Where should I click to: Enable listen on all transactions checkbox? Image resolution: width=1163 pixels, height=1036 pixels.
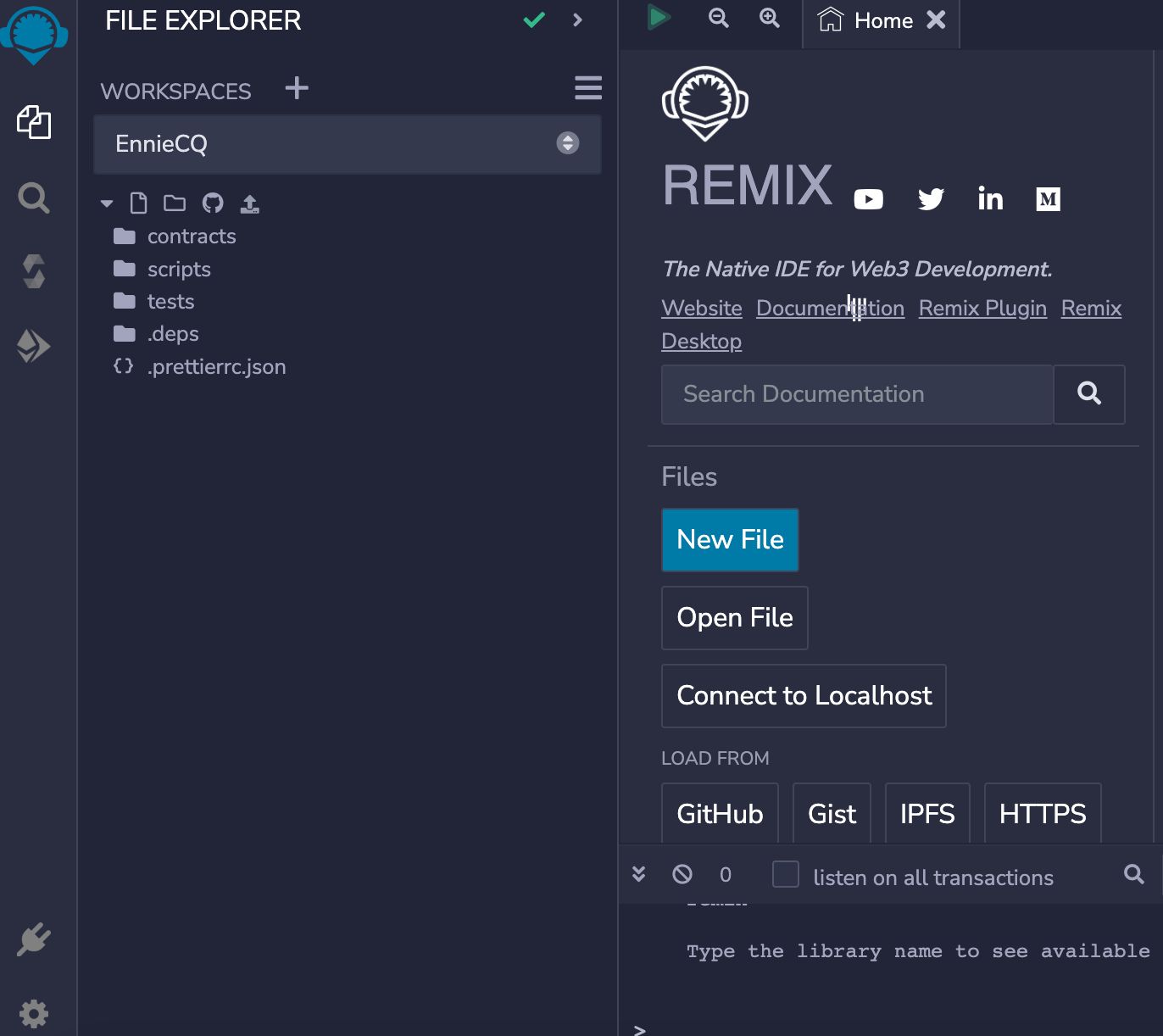[x=786, y=874]
